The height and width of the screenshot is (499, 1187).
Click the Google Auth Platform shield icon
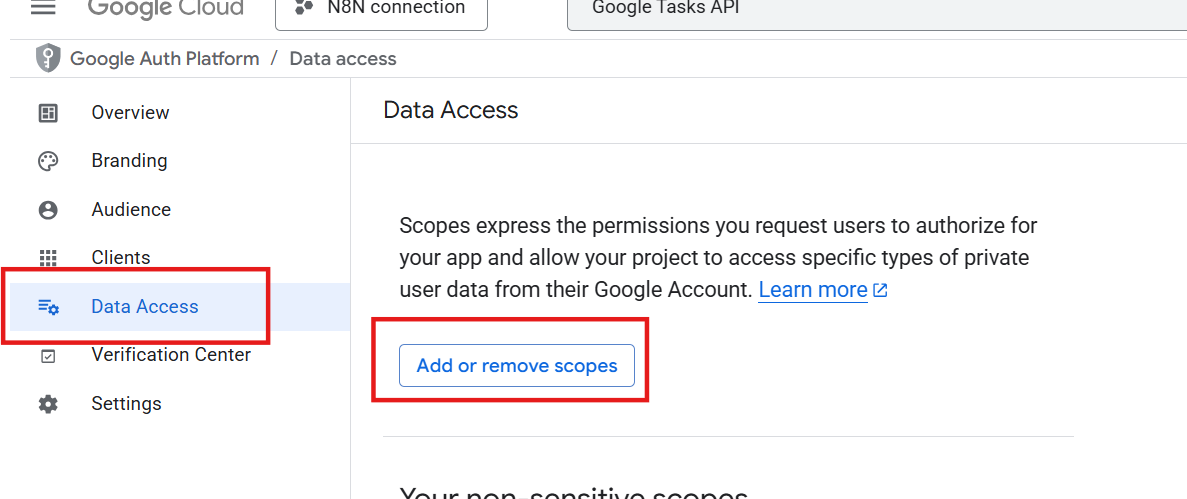(x=48, y=58)
